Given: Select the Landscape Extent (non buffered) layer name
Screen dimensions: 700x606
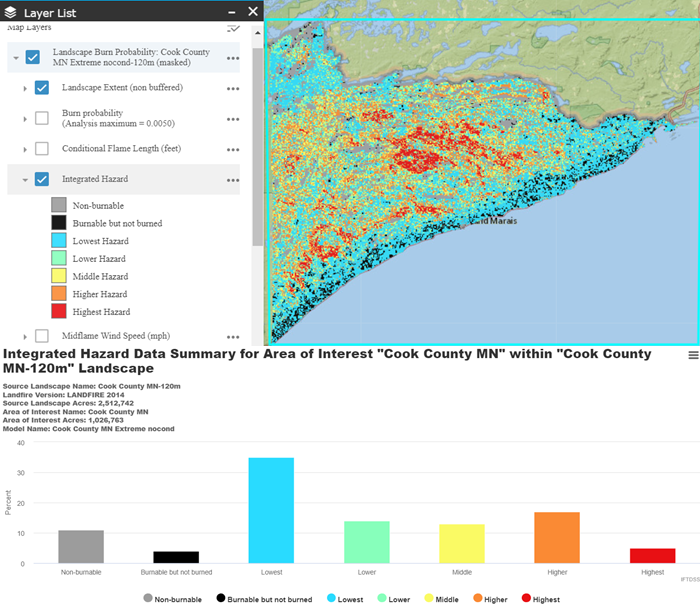Looking at the screenshot, I should point(122,87).
